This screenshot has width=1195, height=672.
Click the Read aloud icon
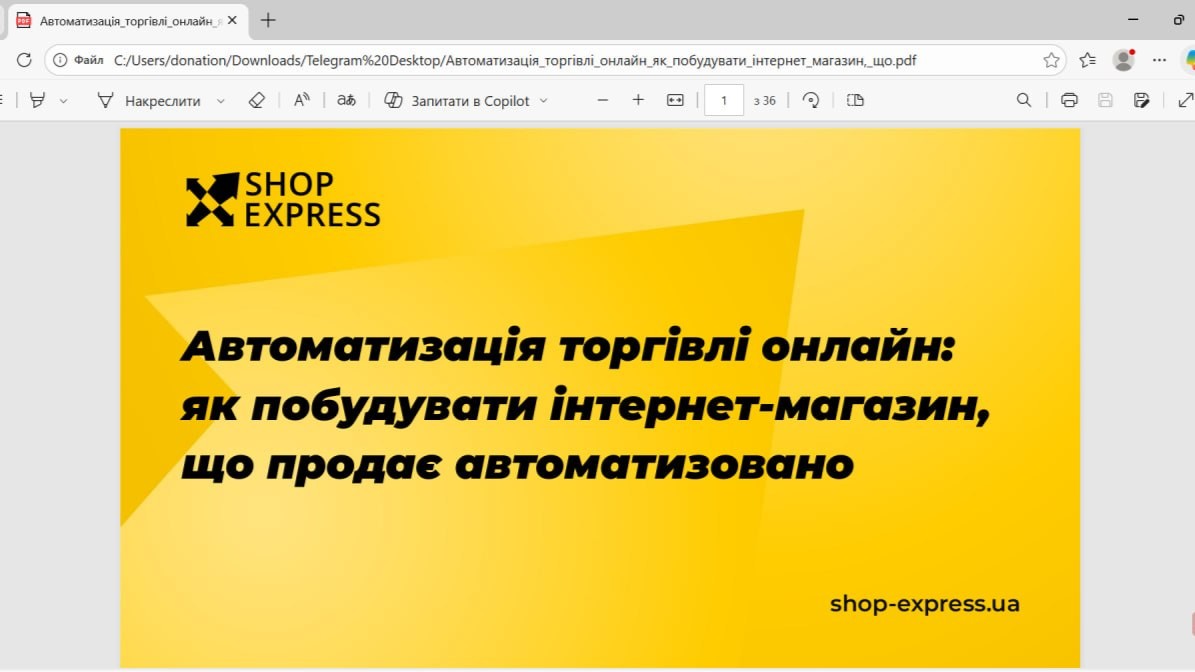(x=301, y=100)
